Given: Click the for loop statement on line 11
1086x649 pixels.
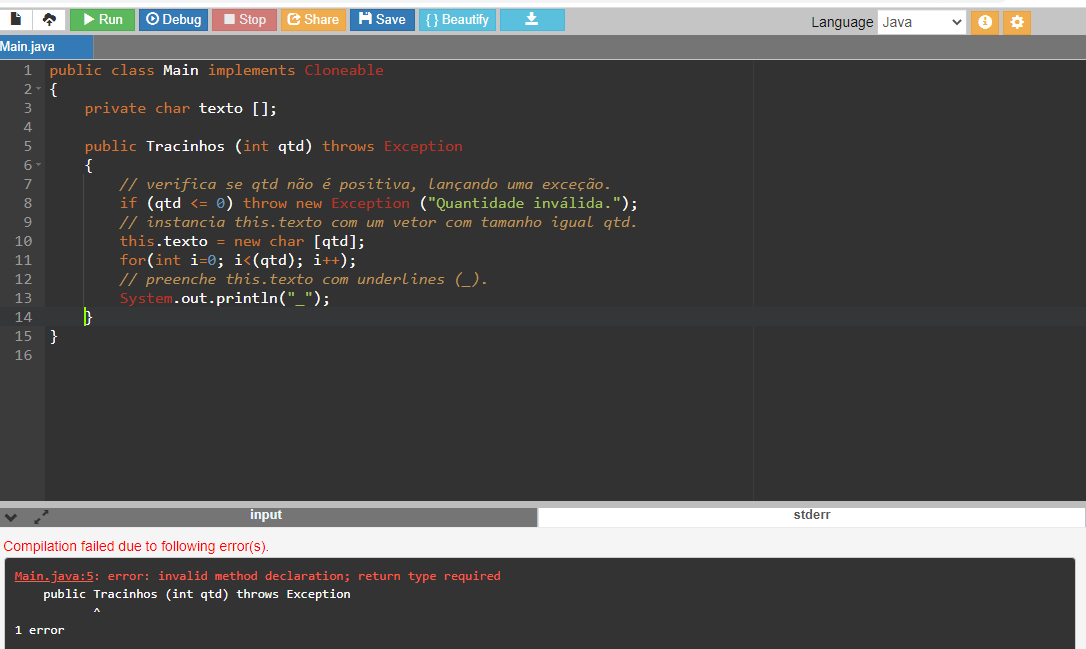Looking at the screenshot, I should [x=238, y=260].
